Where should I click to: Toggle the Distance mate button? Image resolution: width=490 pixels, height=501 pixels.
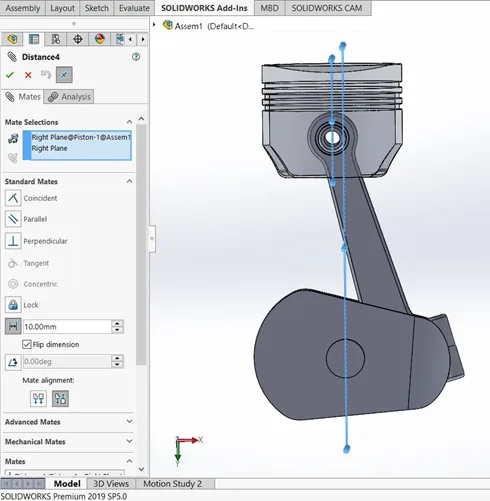tap(13, 326)
